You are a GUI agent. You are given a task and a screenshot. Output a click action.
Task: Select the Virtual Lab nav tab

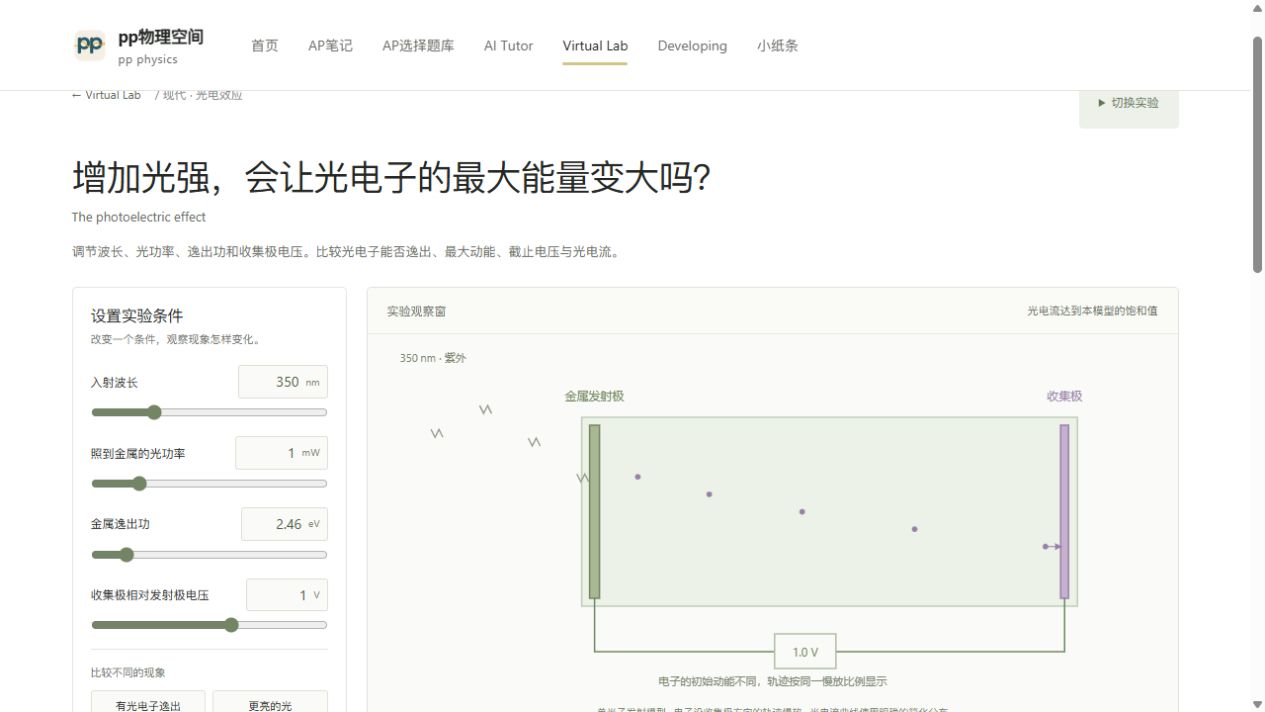[x=595, y=46]
